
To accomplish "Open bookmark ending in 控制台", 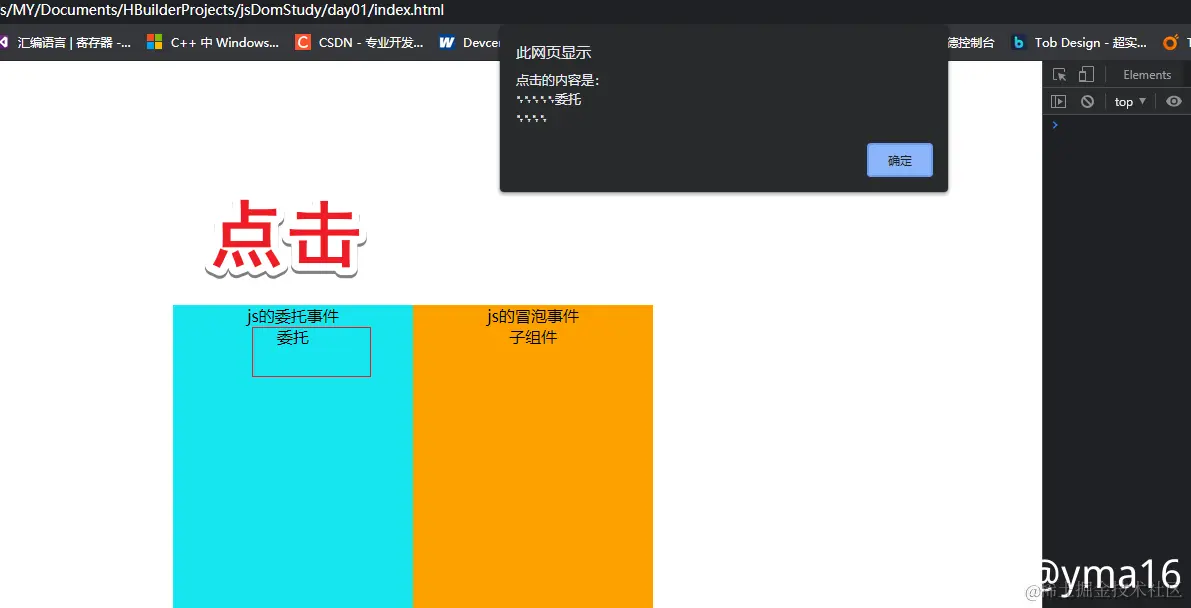I will (x=971, y=43).
